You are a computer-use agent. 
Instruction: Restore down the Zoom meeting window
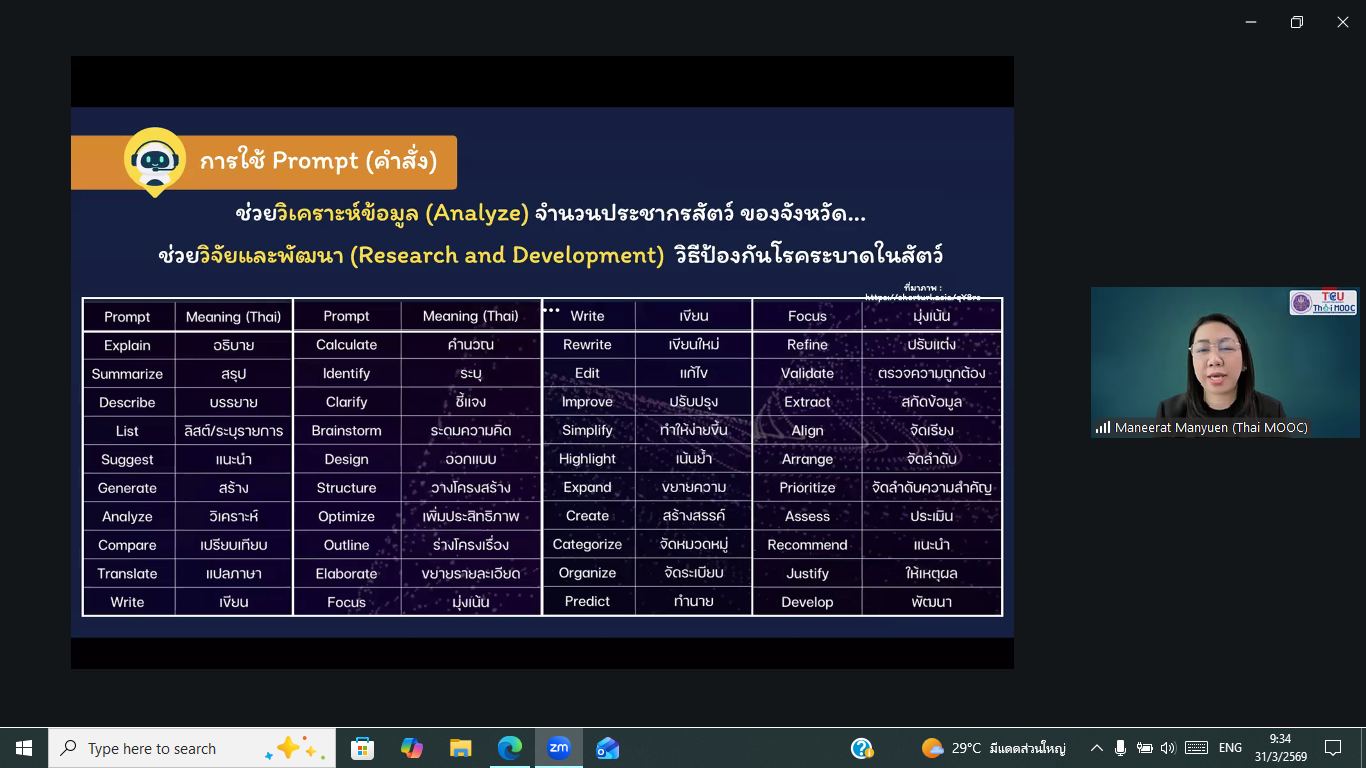click(1296, 22)
